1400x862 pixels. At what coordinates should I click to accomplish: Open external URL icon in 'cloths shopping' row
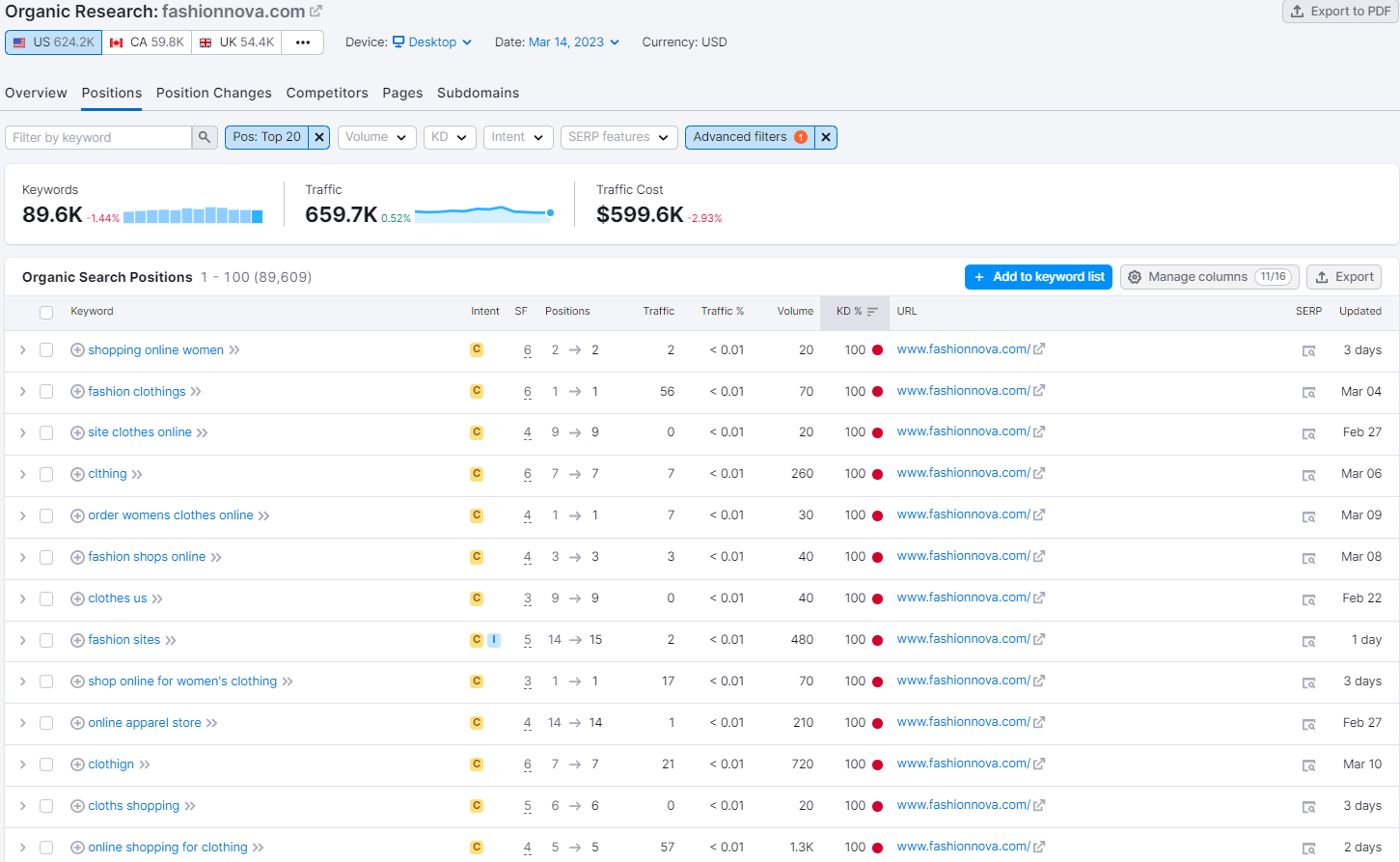click(1039, 805)
